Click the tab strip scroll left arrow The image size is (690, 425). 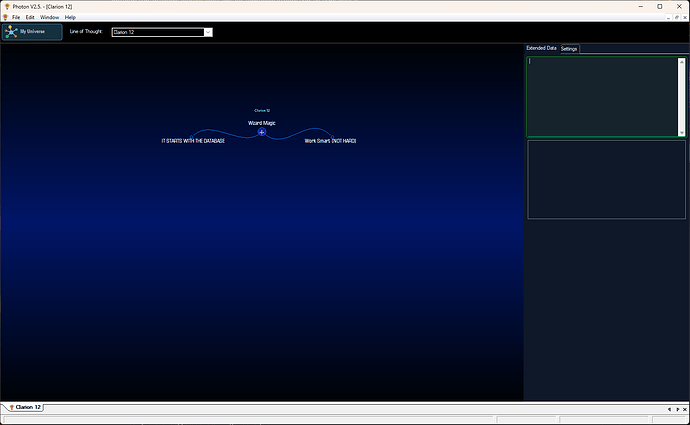[669, 409]
